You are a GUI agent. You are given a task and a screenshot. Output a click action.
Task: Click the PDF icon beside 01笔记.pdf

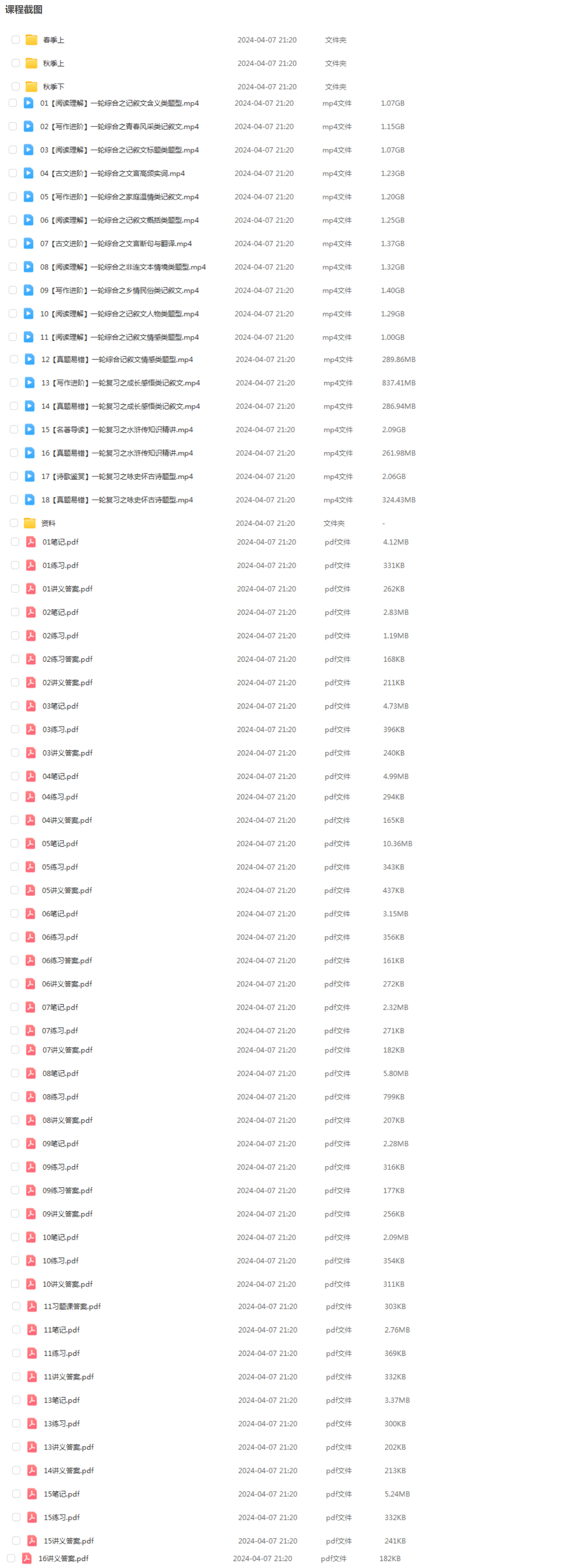coord(30,542)
